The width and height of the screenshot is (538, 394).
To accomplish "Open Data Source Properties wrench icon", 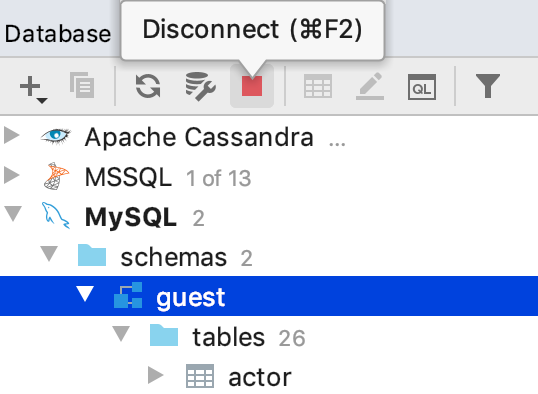I will [200, 86].
